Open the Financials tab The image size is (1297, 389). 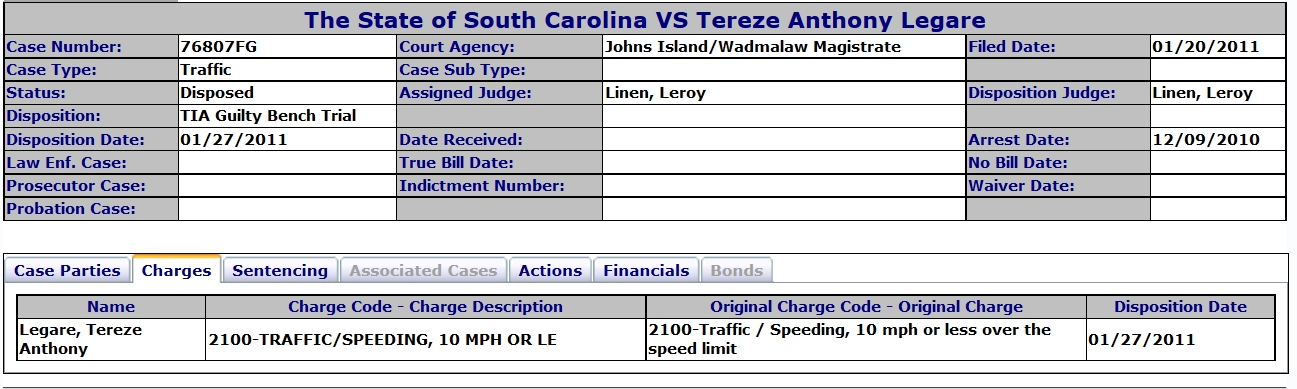click(x=646, y=270)
